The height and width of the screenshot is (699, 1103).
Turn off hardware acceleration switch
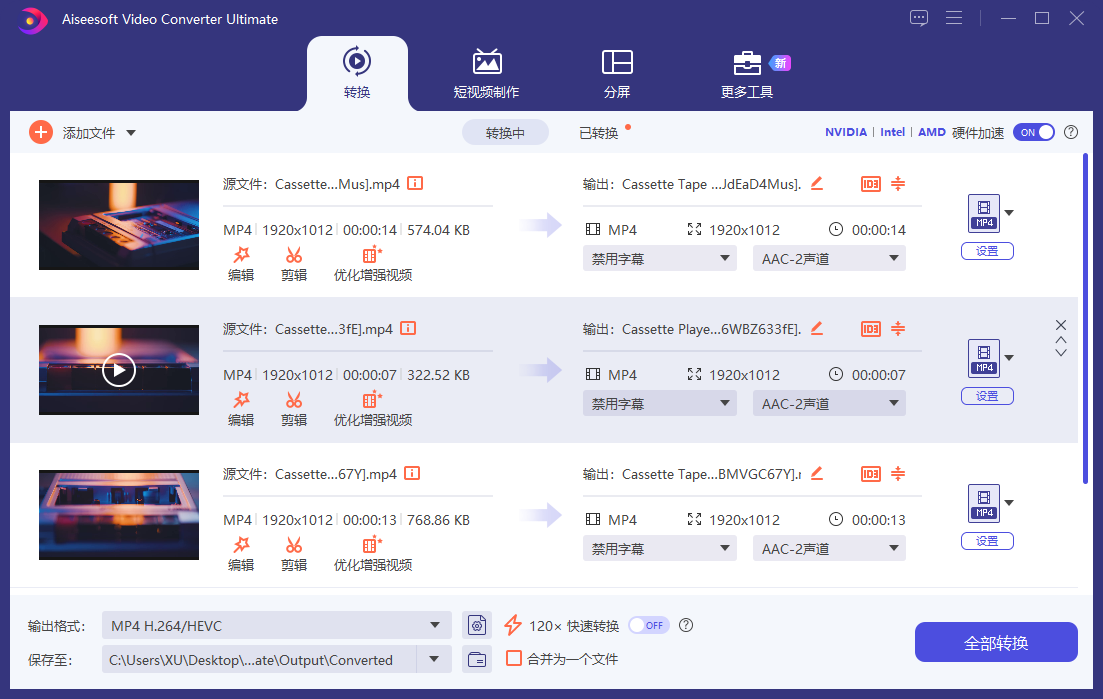coord(1034,132)
